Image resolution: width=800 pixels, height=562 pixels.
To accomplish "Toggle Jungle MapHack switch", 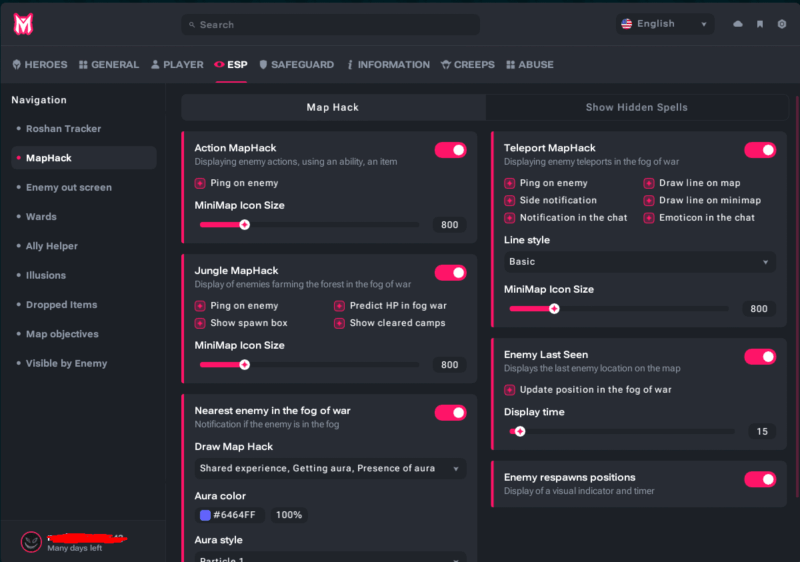I will point(451,273).
